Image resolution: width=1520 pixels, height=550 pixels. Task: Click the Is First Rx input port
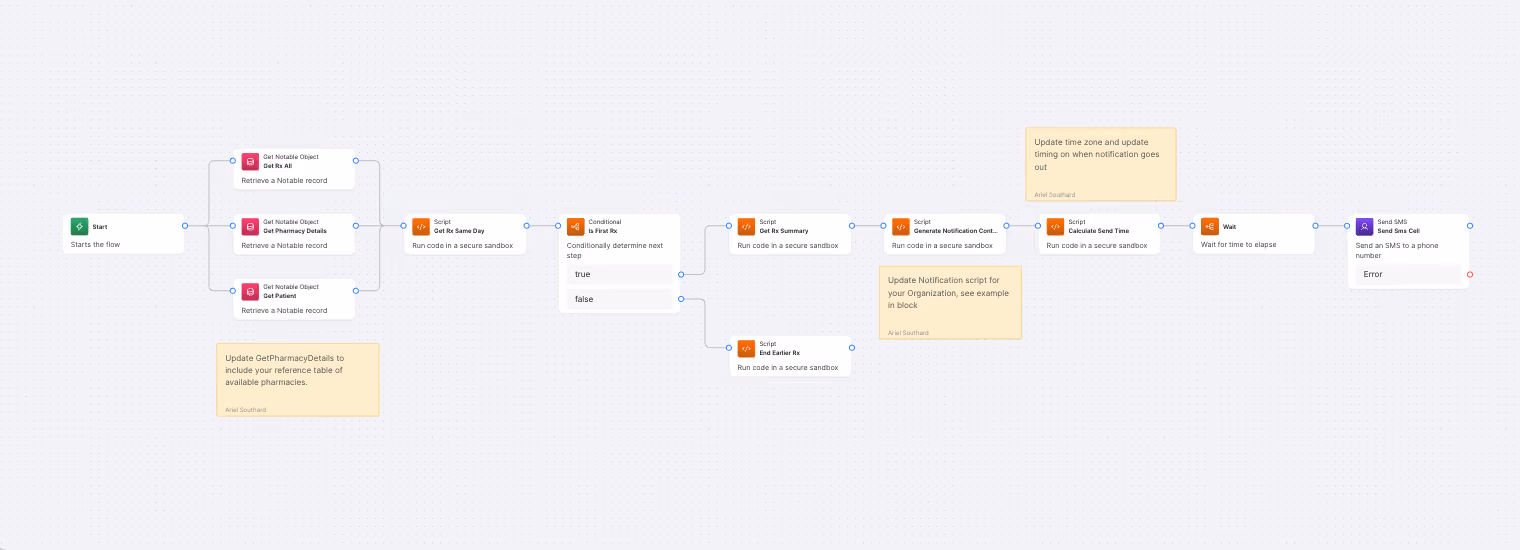pos(559,226)
